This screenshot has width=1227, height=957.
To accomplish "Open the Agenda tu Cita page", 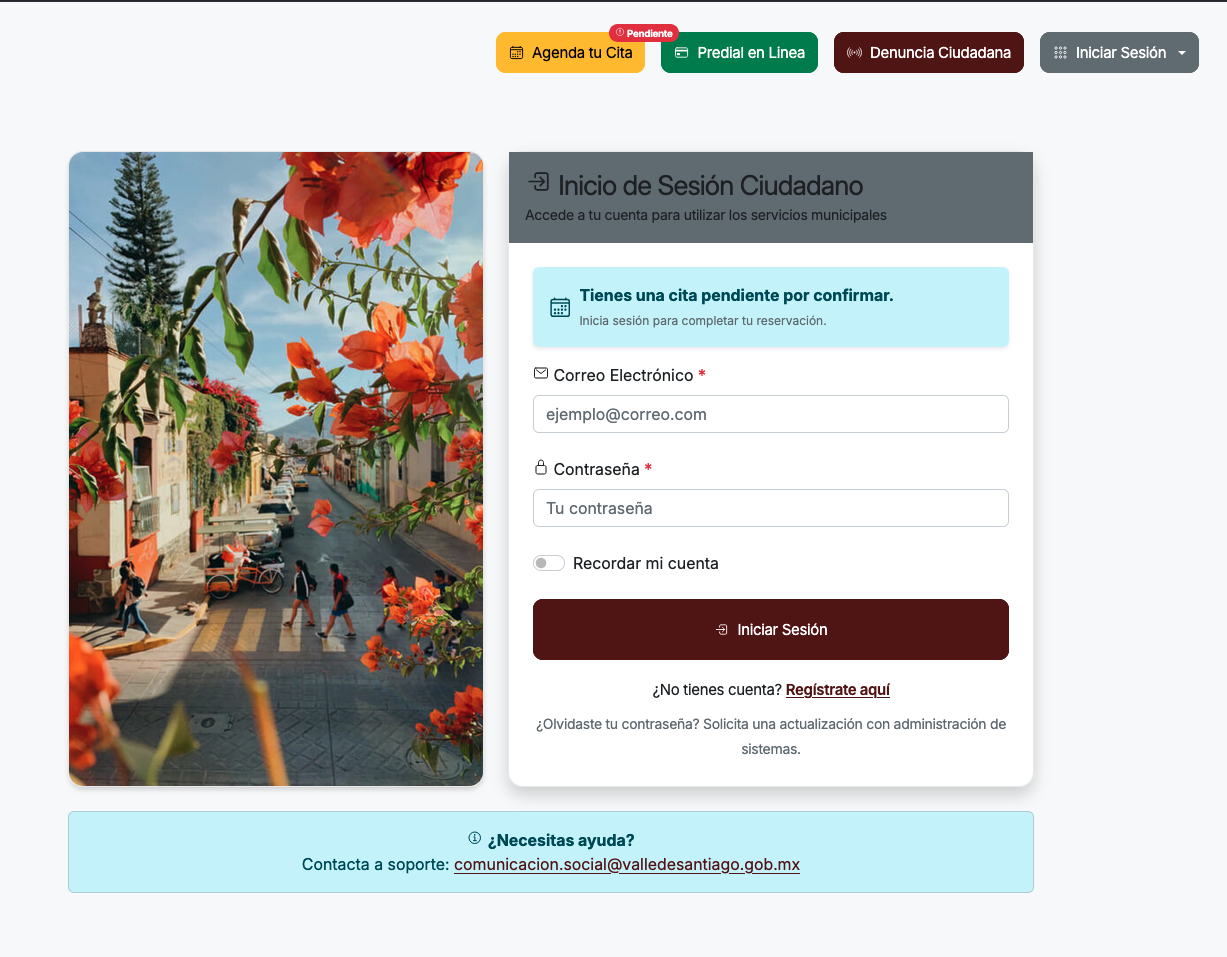I will (570, 53).
